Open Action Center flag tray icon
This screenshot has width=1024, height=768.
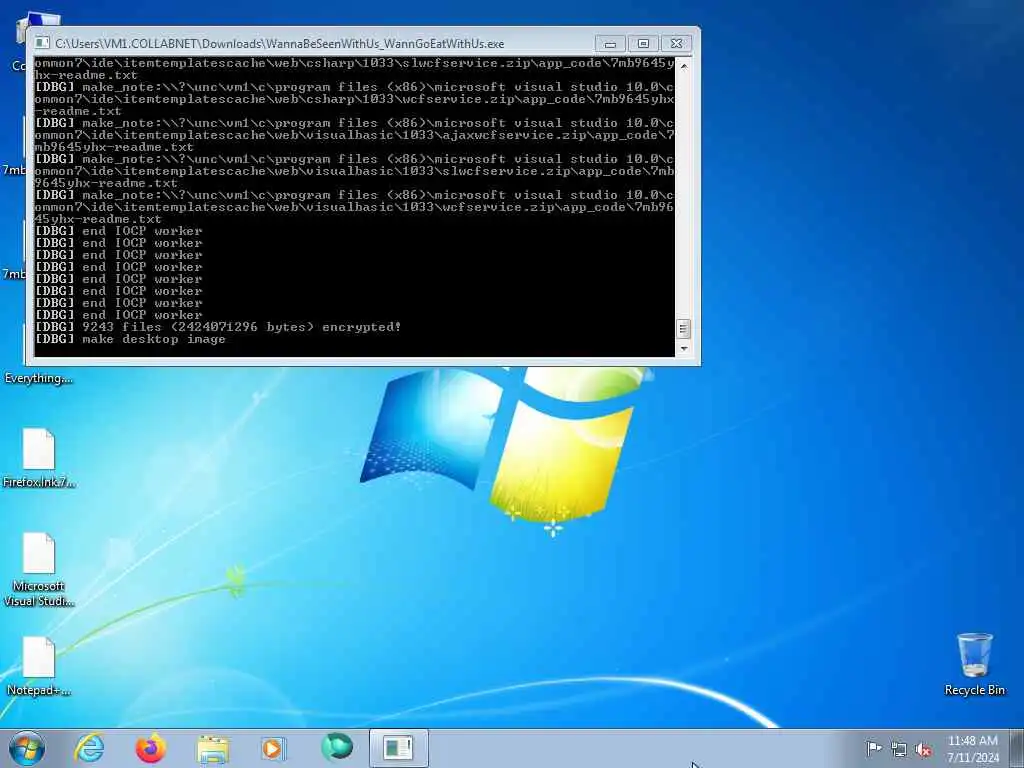873,748
